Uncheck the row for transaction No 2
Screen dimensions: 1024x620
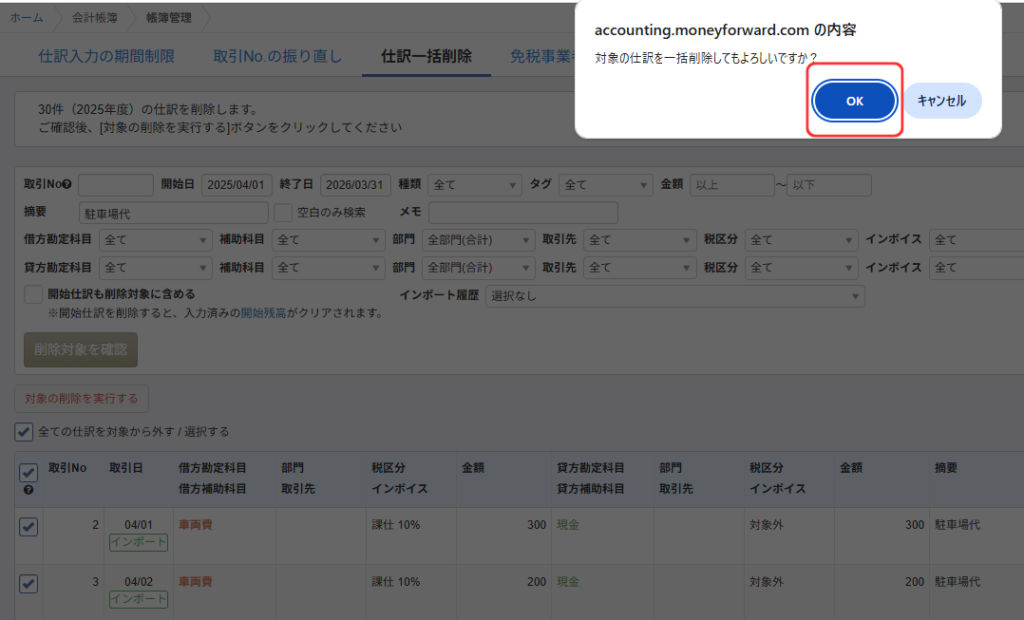(29, 527)
